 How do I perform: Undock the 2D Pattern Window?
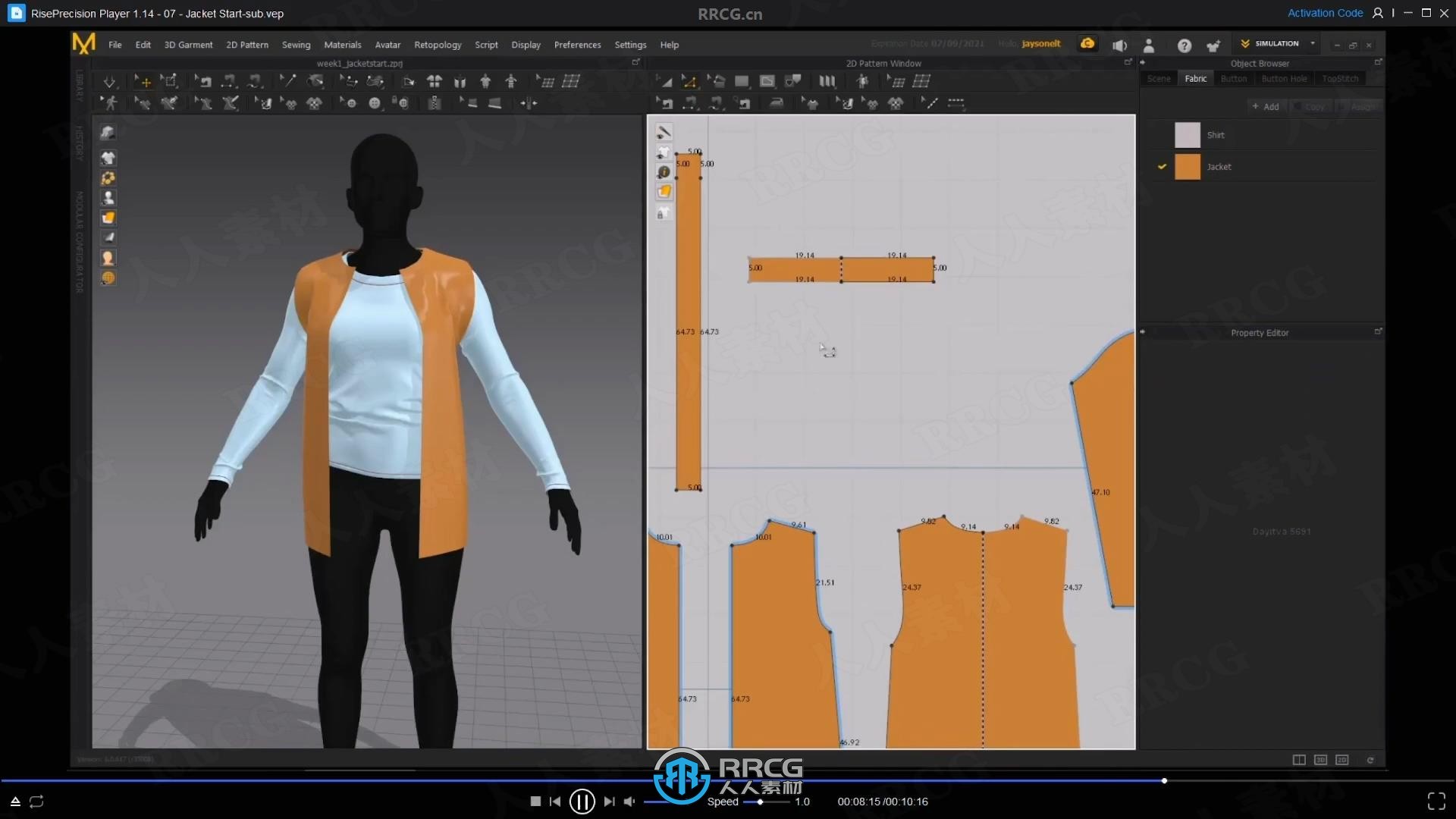[x=1128, y=62]
